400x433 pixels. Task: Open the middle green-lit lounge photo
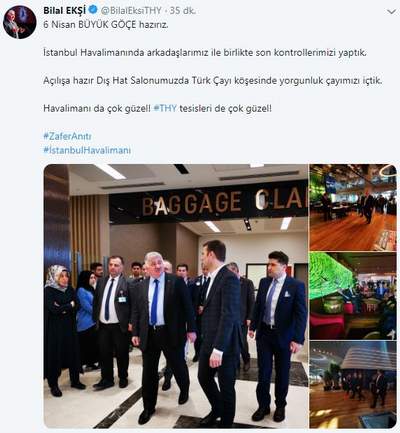tap(353, 296)
